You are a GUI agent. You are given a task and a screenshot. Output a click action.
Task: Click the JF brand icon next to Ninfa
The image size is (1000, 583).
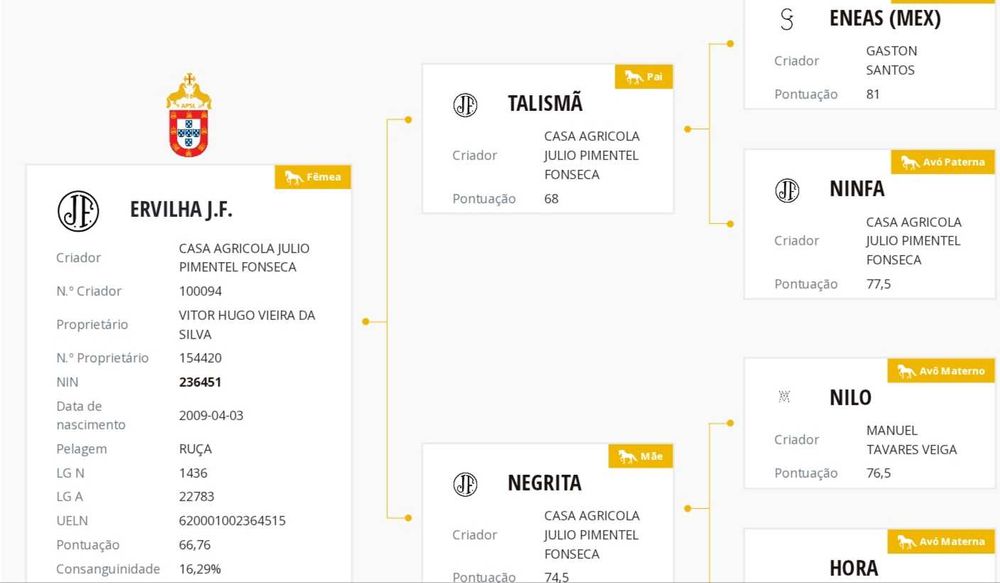(x=787, y=190)
